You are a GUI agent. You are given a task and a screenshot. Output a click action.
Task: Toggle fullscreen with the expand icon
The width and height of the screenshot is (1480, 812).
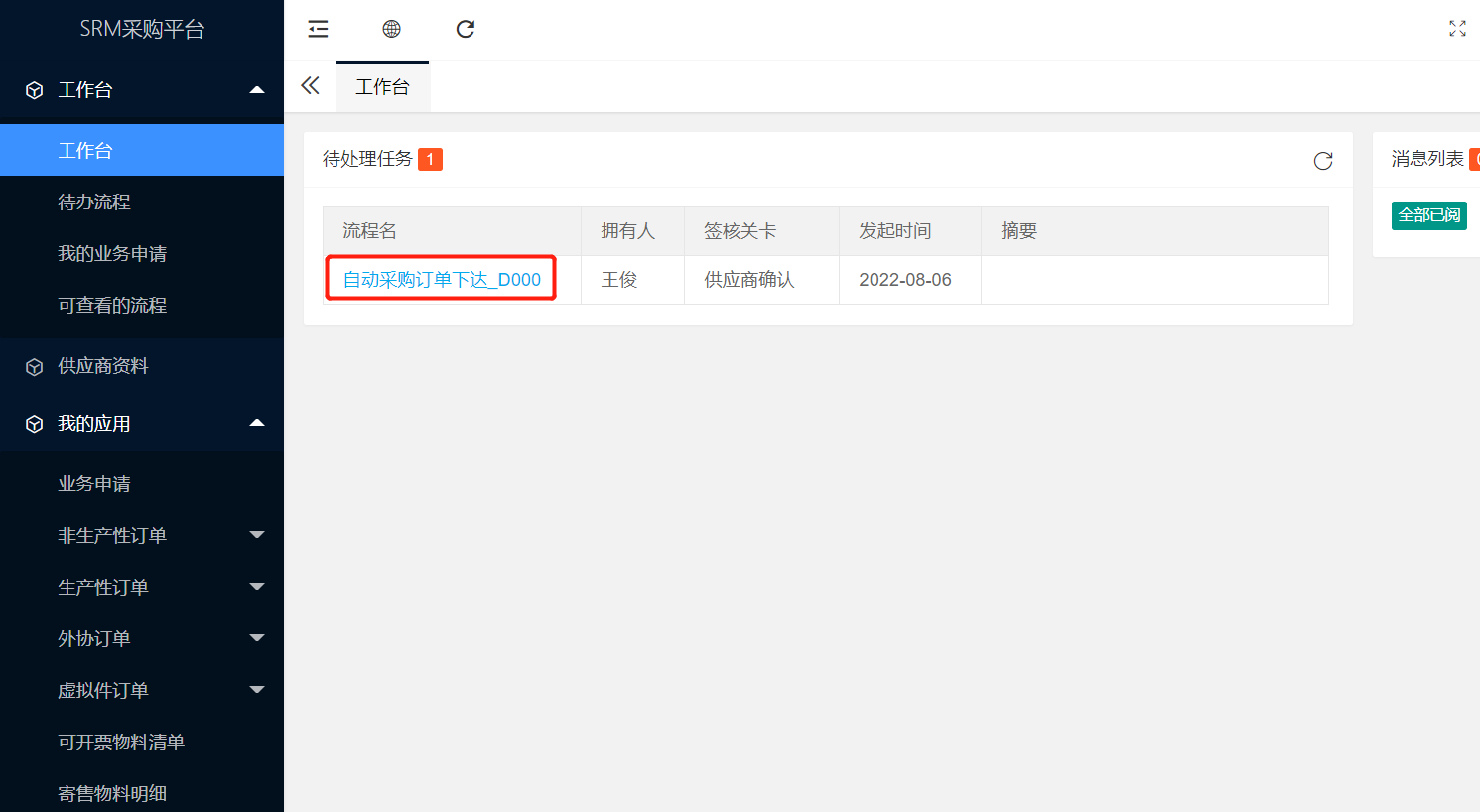[1456, 29]
